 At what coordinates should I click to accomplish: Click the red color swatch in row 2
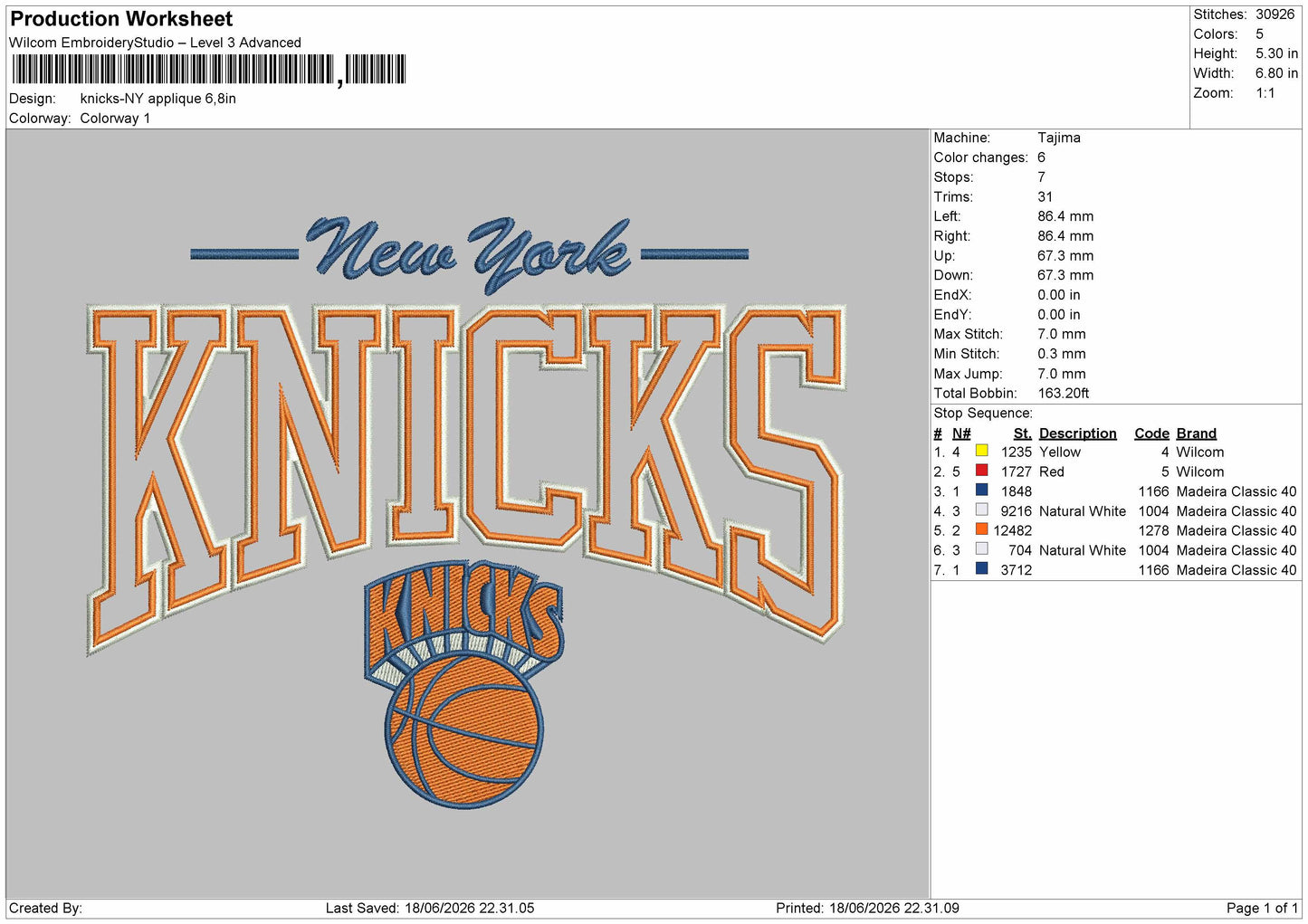click(981, 471)
